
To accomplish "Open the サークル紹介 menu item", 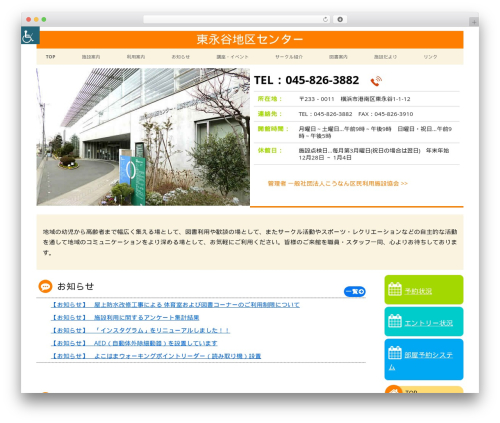I will [289, 57].
